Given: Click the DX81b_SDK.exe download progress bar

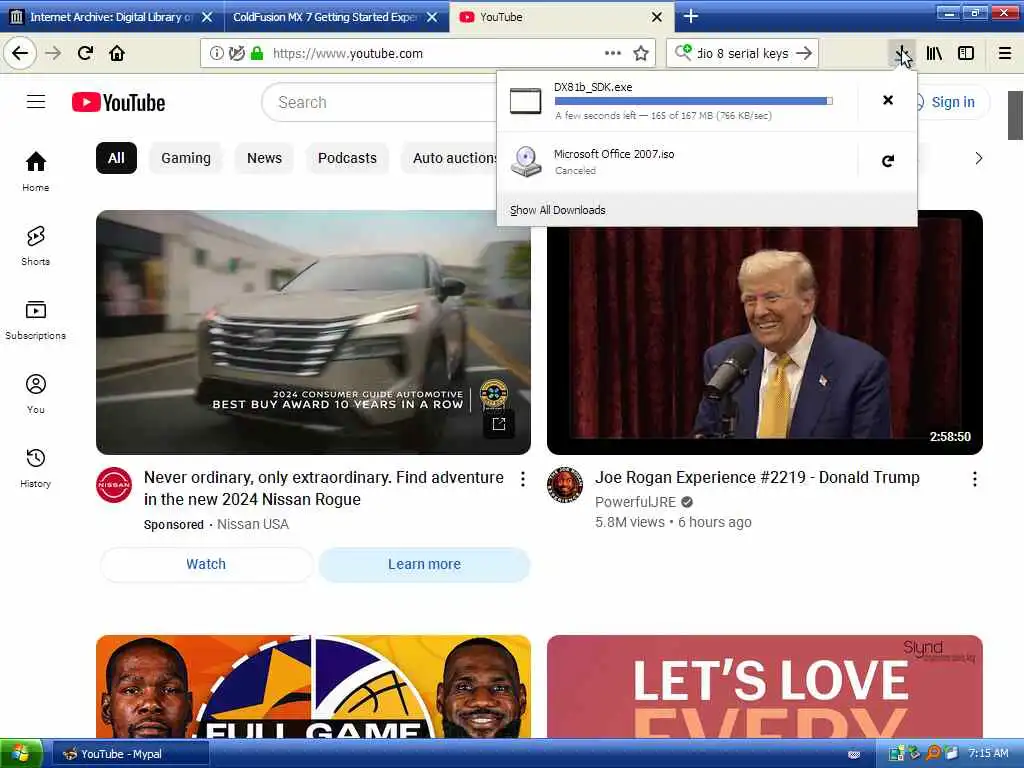Looking at the screenshot, I should click(x=694, y=101).
